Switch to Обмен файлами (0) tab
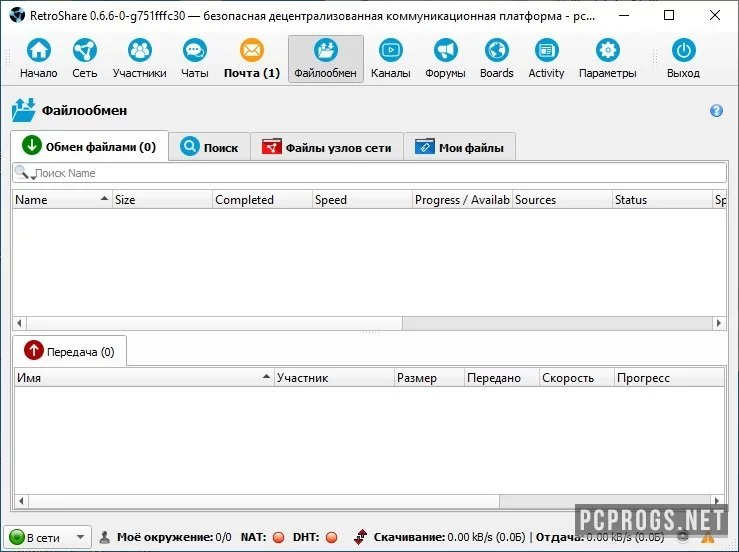Screen dimensions: 739x552 89,146
